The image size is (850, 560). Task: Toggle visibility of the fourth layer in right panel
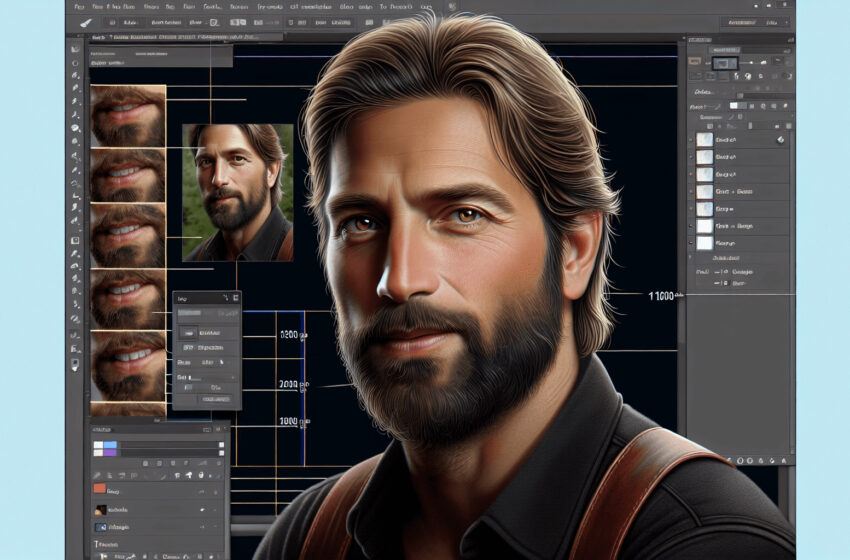point(691,192)
